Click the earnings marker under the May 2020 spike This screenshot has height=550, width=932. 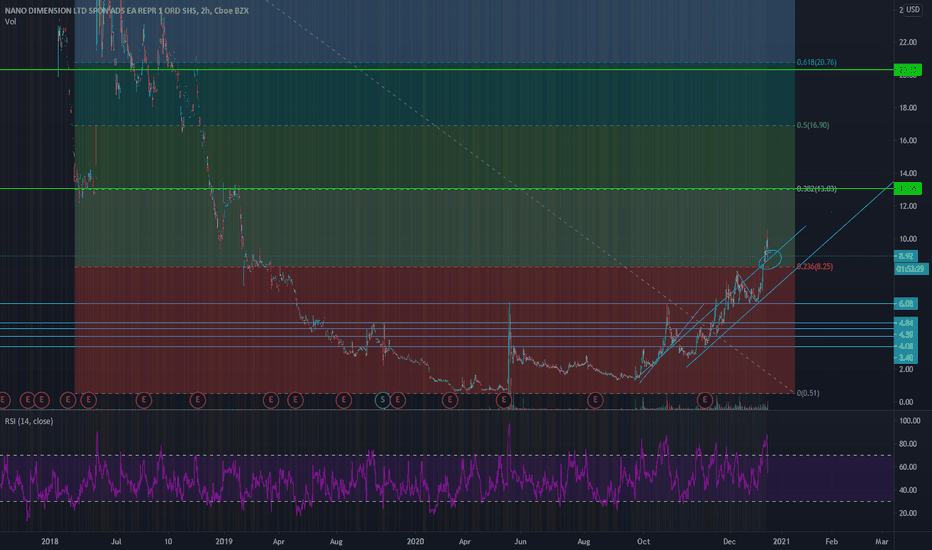(503, 400)
